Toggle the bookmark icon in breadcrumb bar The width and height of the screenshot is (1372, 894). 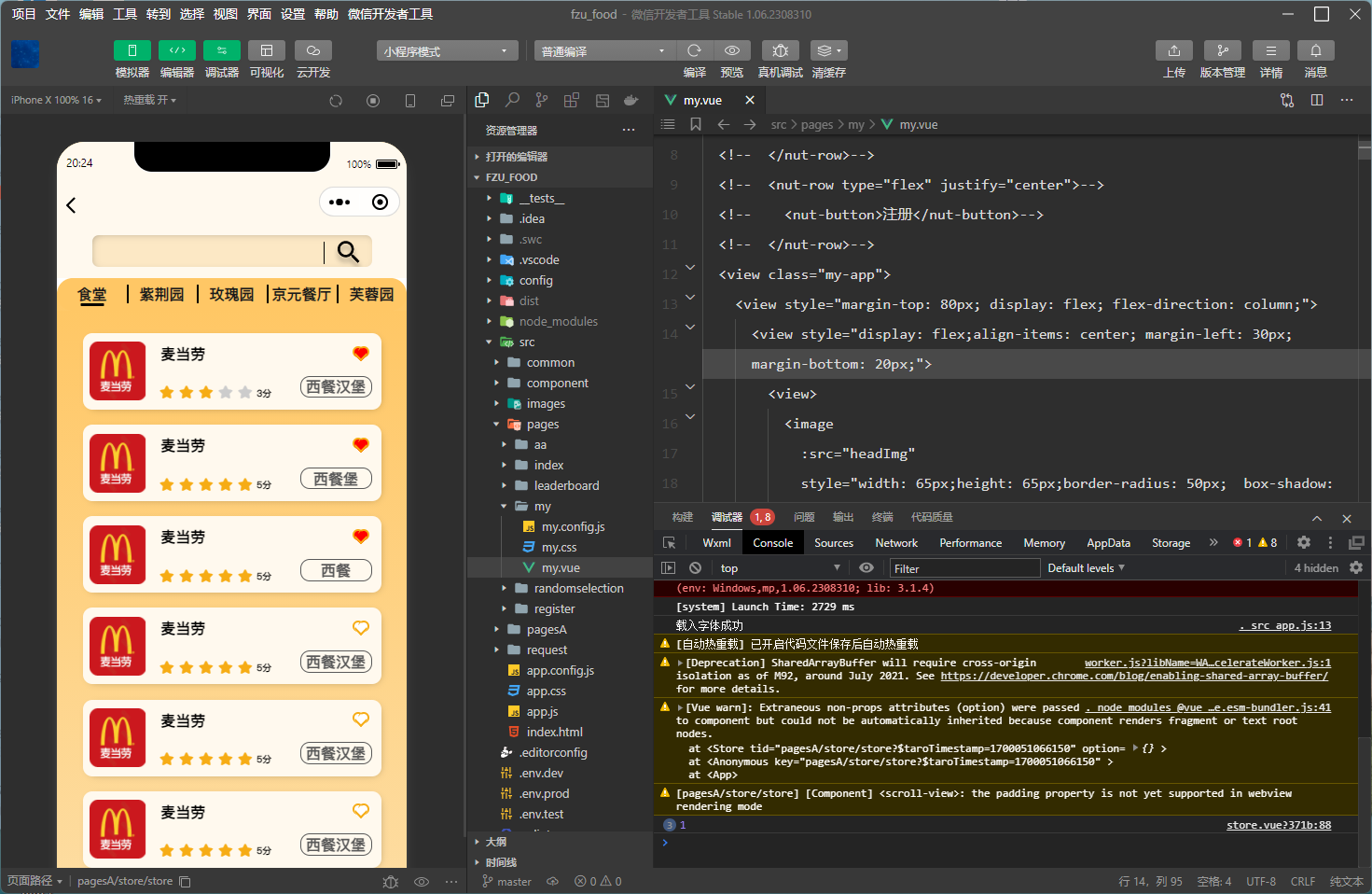(x=696, y=124)
